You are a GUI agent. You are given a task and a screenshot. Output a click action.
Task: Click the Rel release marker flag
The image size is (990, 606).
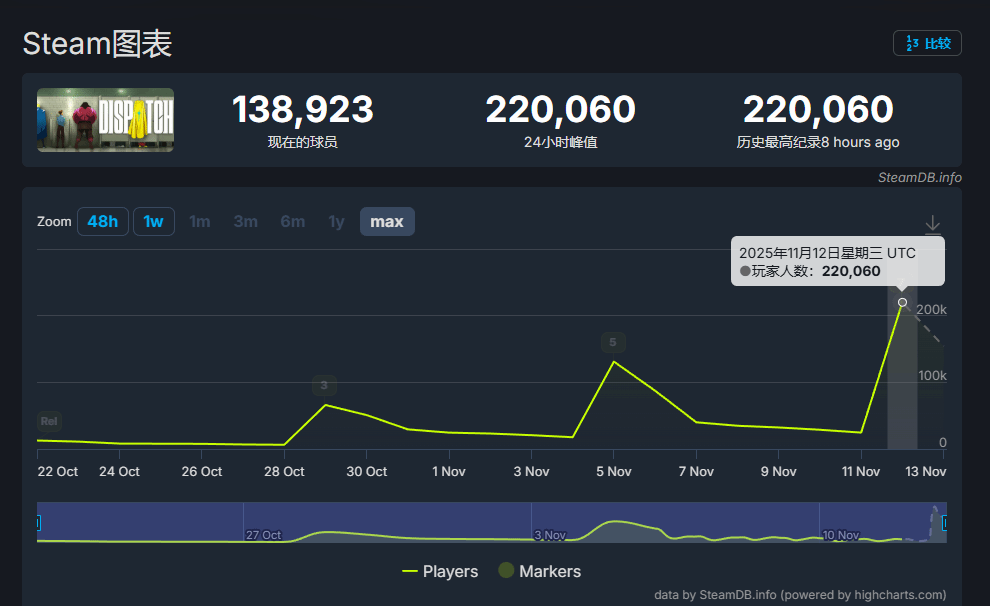click(x=49, y=421)
